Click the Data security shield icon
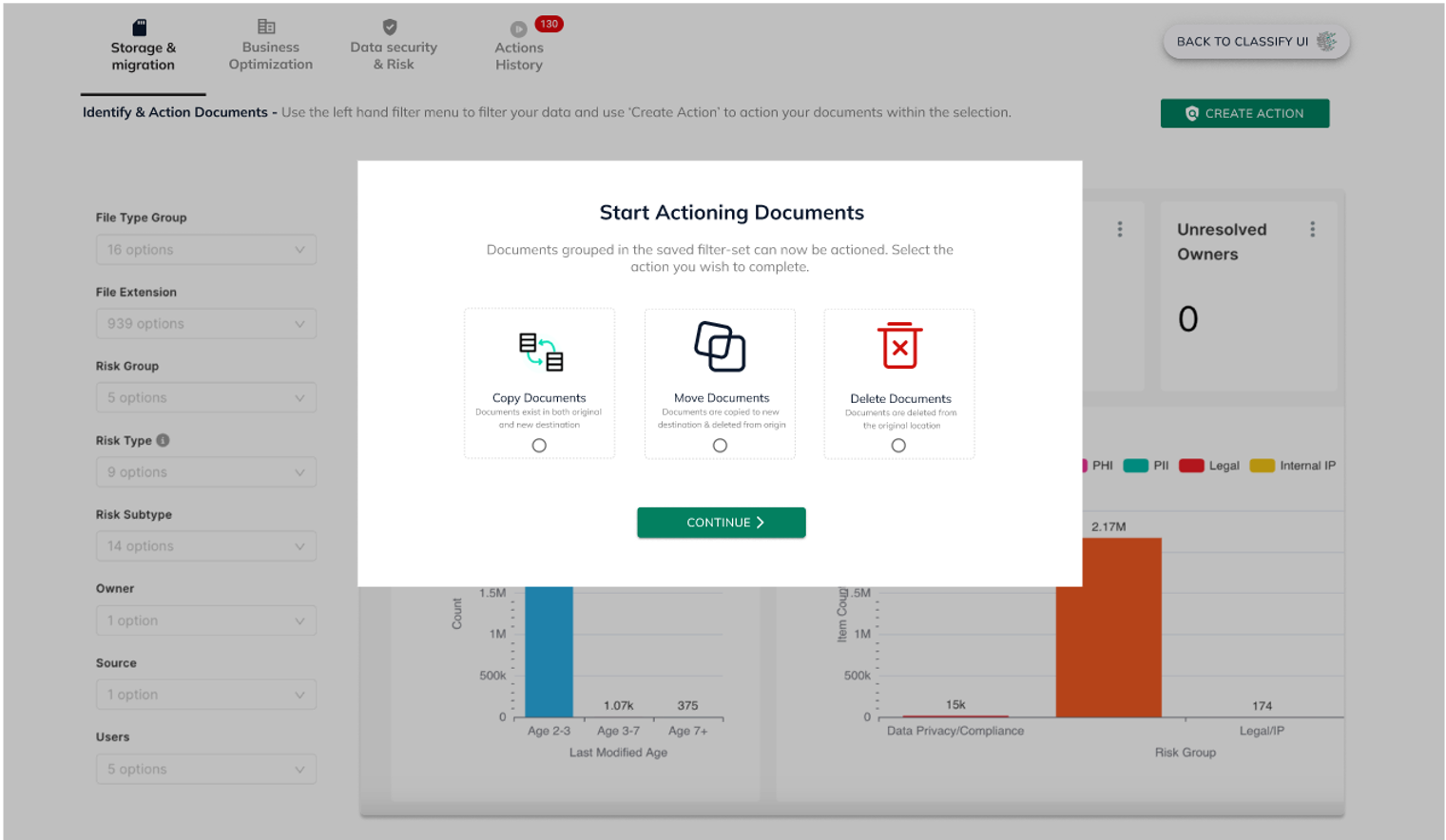 (390, 28)
